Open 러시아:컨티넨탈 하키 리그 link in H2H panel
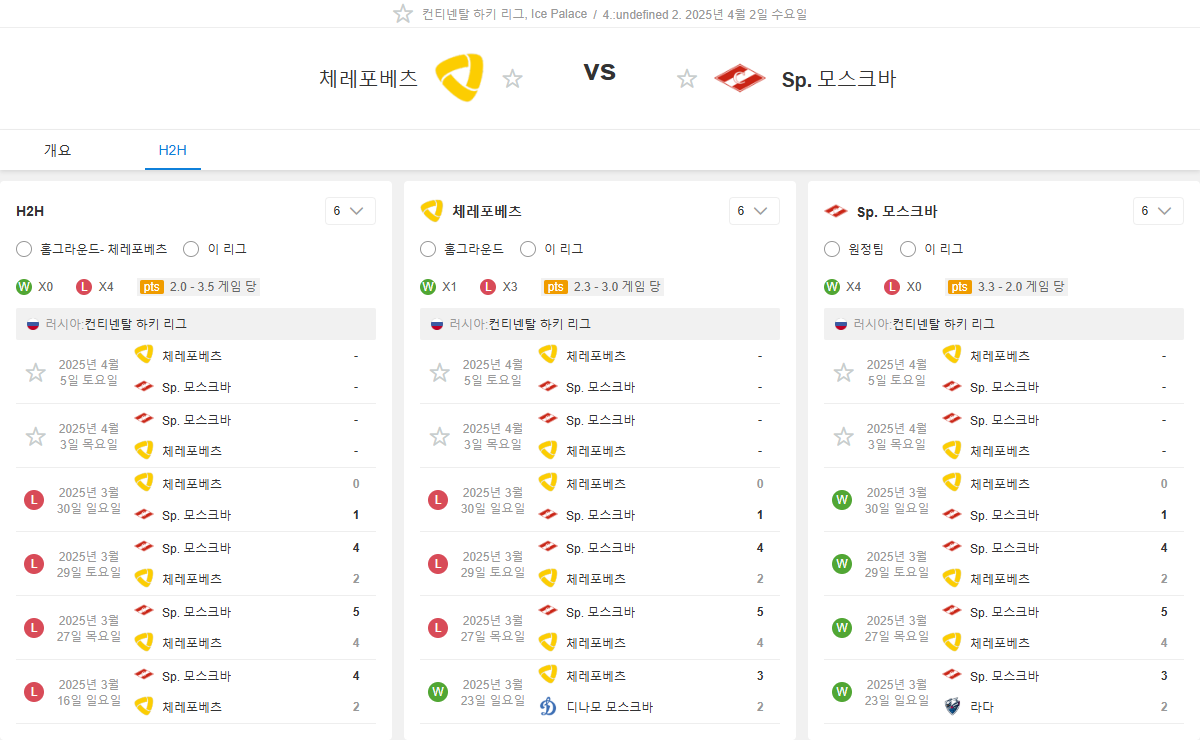Screen dimensions: 1200x740 (135, 324)
